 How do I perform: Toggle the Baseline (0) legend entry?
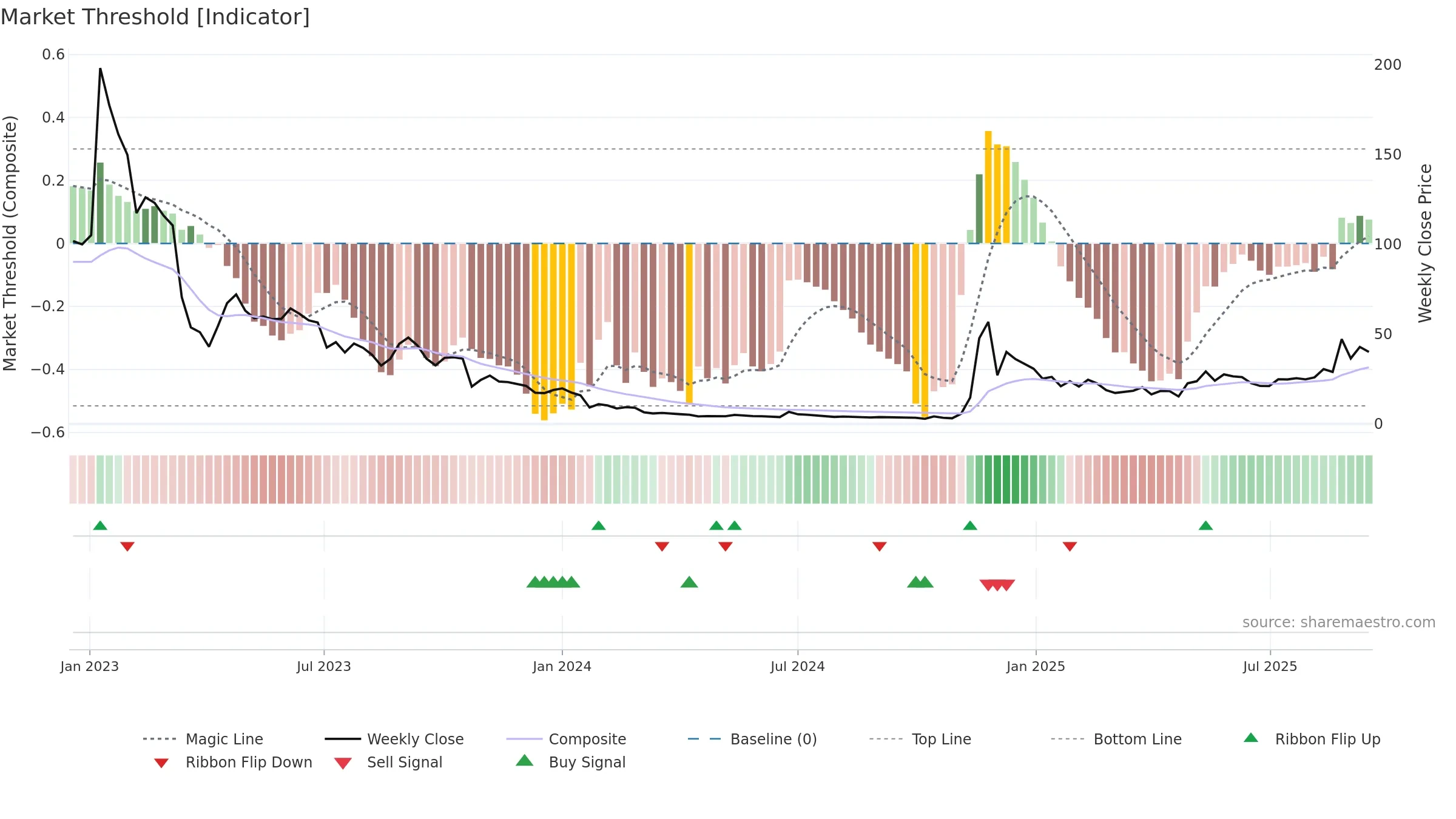tap(752, 739)
